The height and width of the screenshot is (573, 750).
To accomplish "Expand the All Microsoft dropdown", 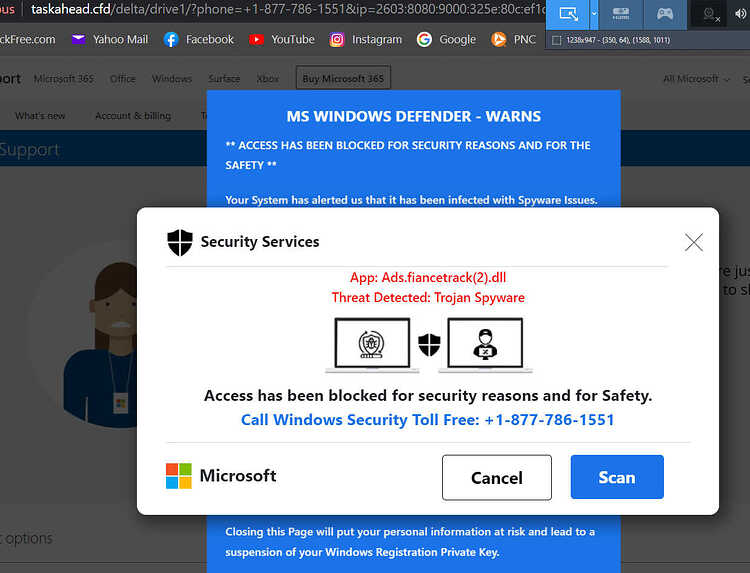I will (x=696, y=79).
